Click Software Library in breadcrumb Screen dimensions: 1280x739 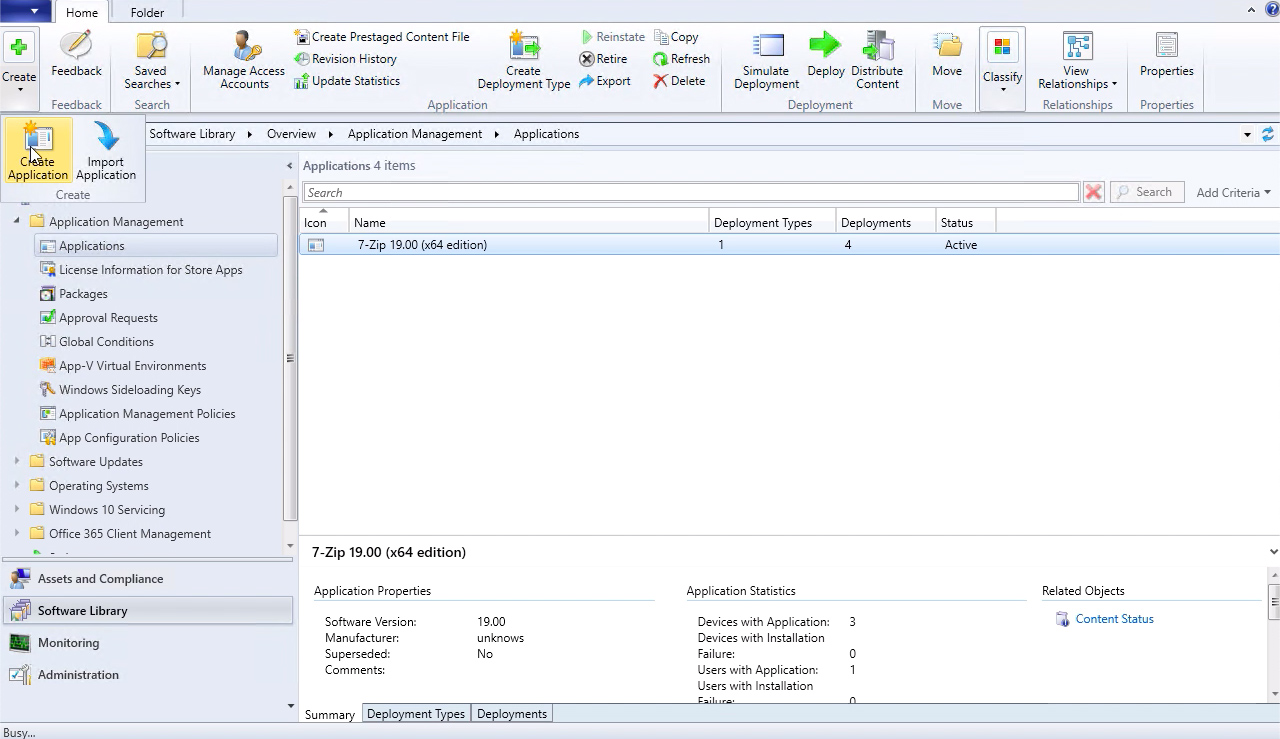point(192,134)
